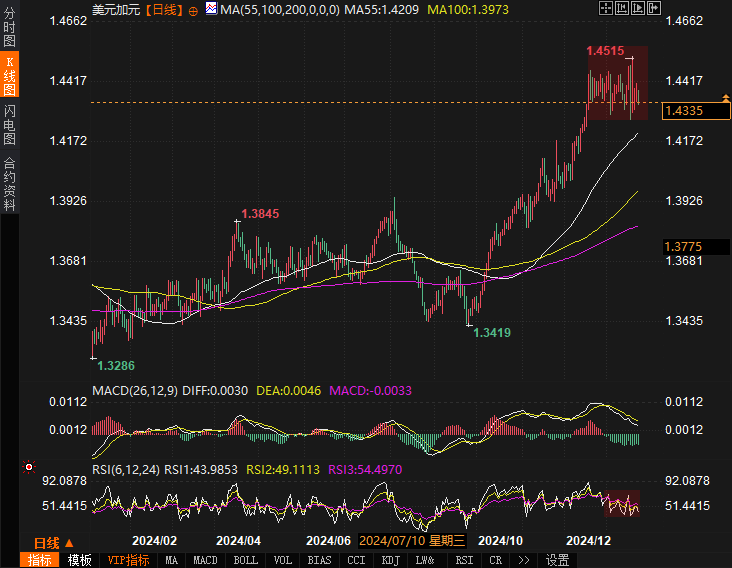Click the circled plus icon beside 日线 title
732x568 pixels.
(193, 11)
